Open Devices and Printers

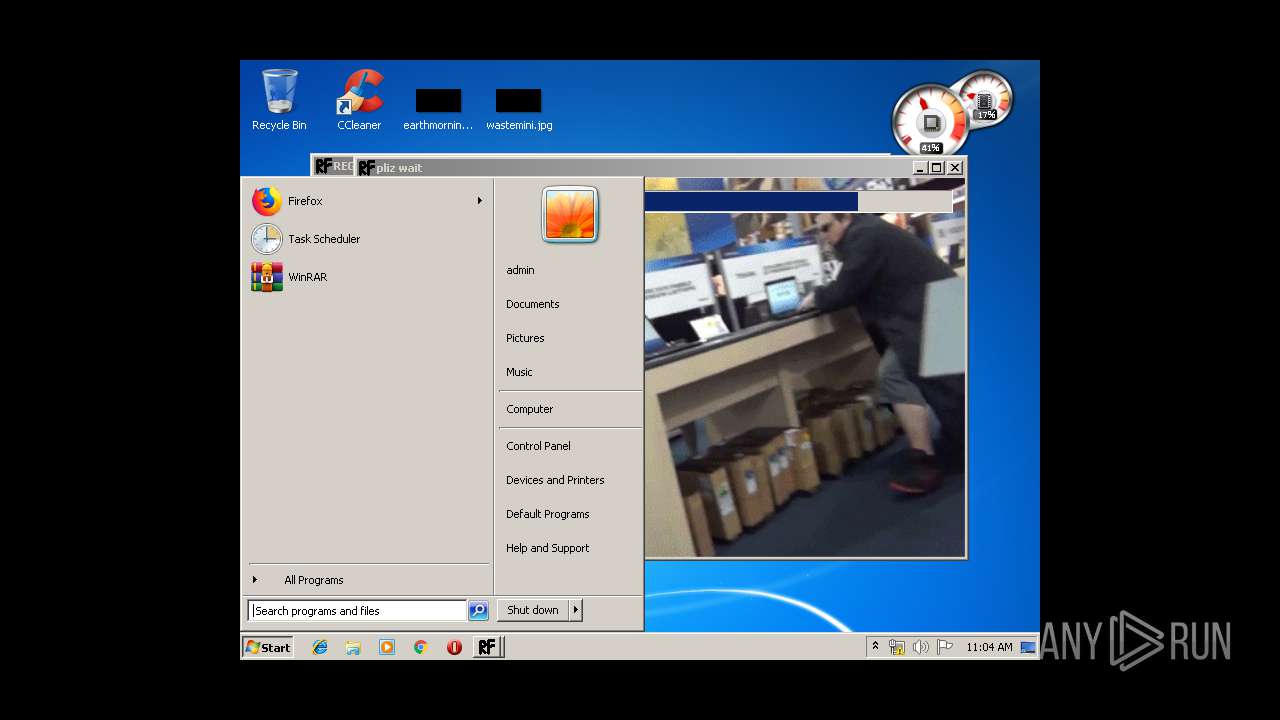555,480
